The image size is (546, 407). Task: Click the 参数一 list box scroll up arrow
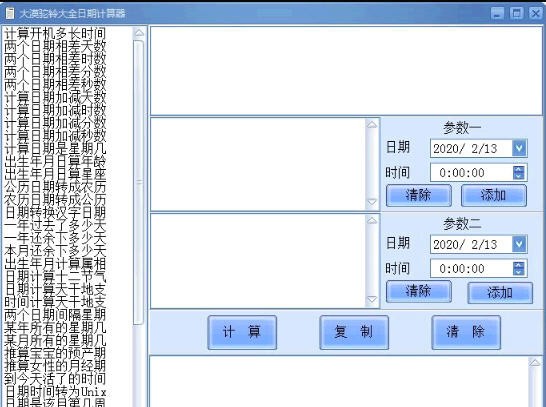(372, 124)
